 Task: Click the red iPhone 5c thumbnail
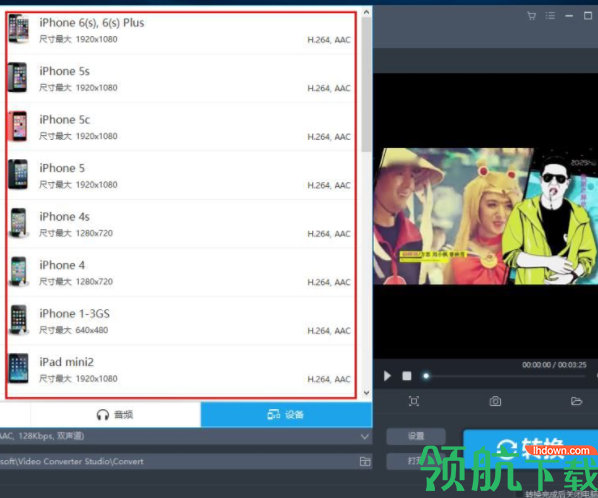(x=18, y=126)
